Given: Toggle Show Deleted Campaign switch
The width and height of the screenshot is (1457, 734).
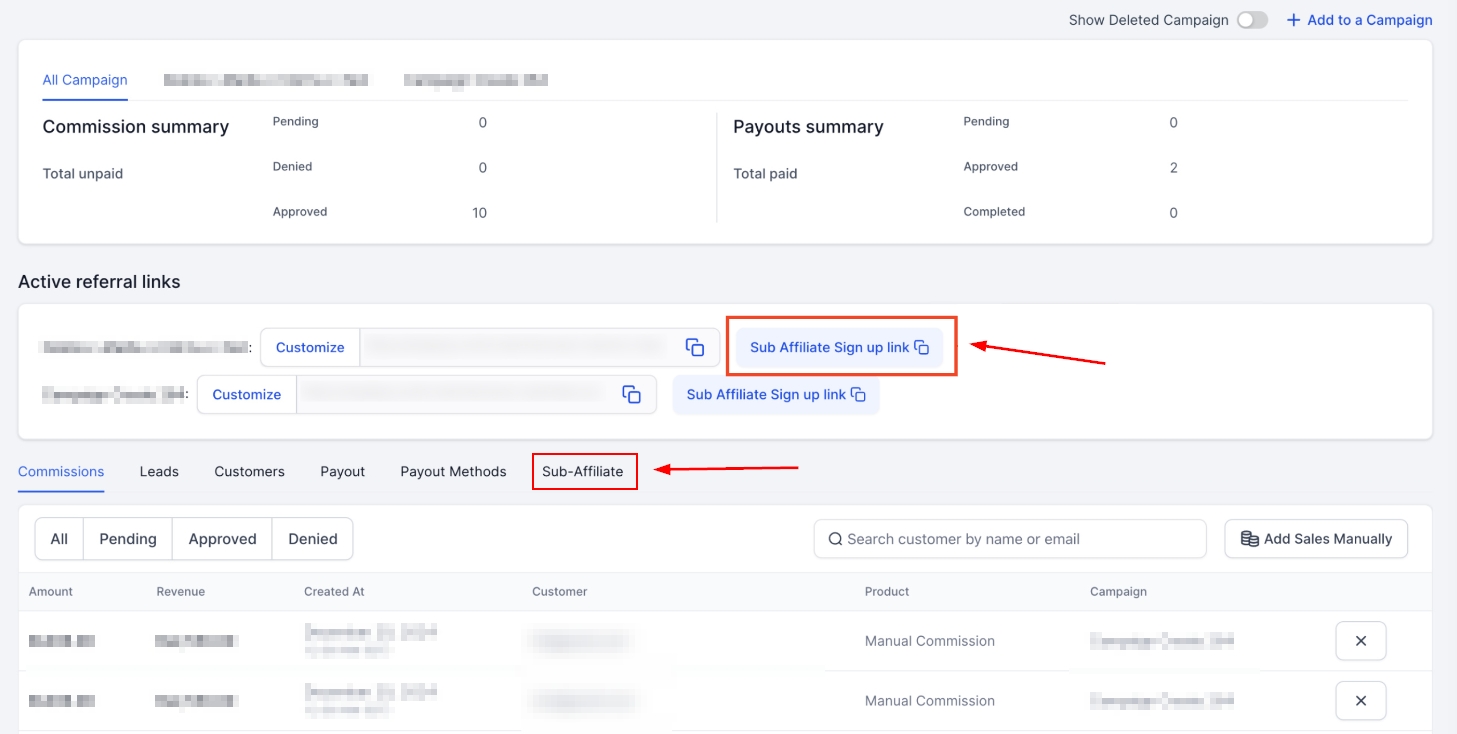Looking at the screenshot, I should 1251,20.
